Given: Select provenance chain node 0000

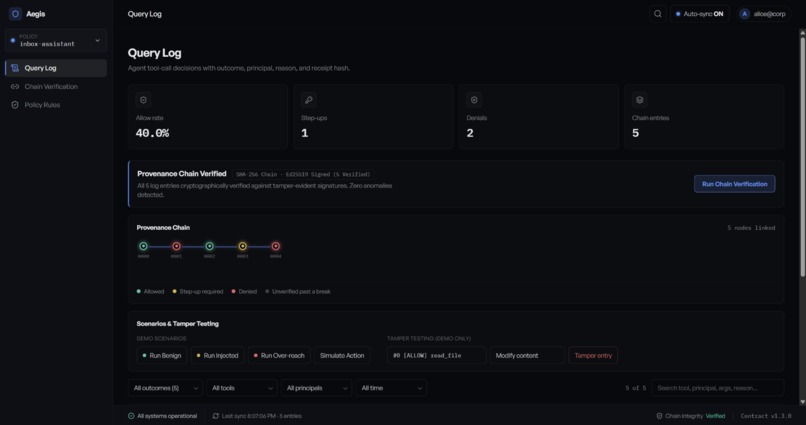Looking at the screenshot, I should point(143,246).
